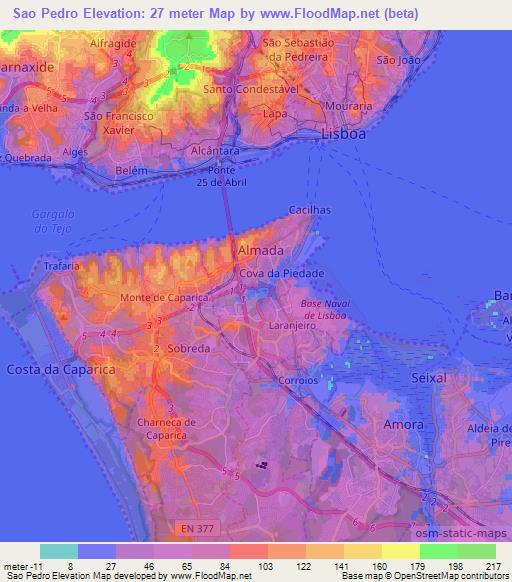Click the 'Cova da Piedade' label
This screenshot has width=512, height=582.
coord(282,274)
